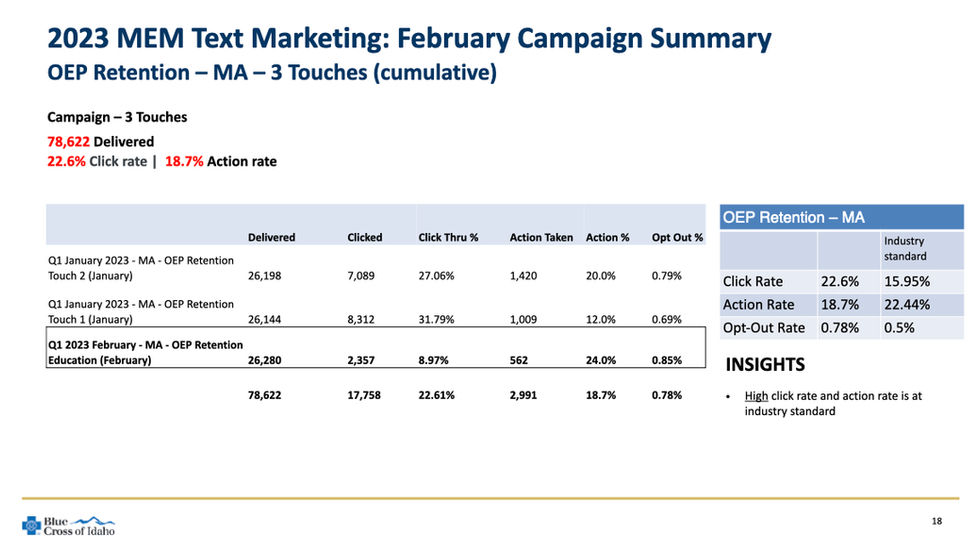979x551 pixels.
Task: Click the blue "OEP Retention – MA" table header
Action: click(x=793, y=218)
